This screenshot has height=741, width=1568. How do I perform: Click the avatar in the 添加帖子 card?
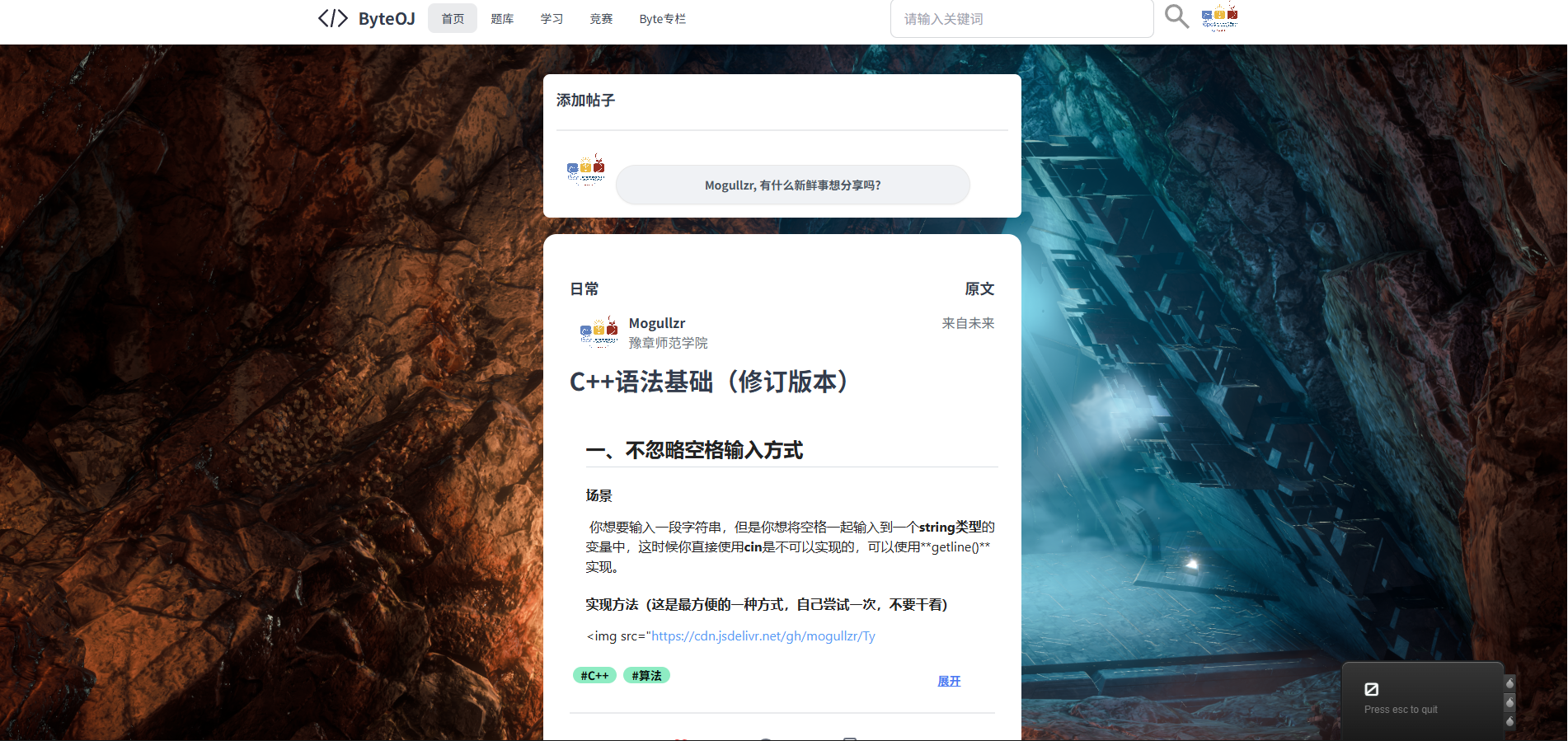coord(586,170)
